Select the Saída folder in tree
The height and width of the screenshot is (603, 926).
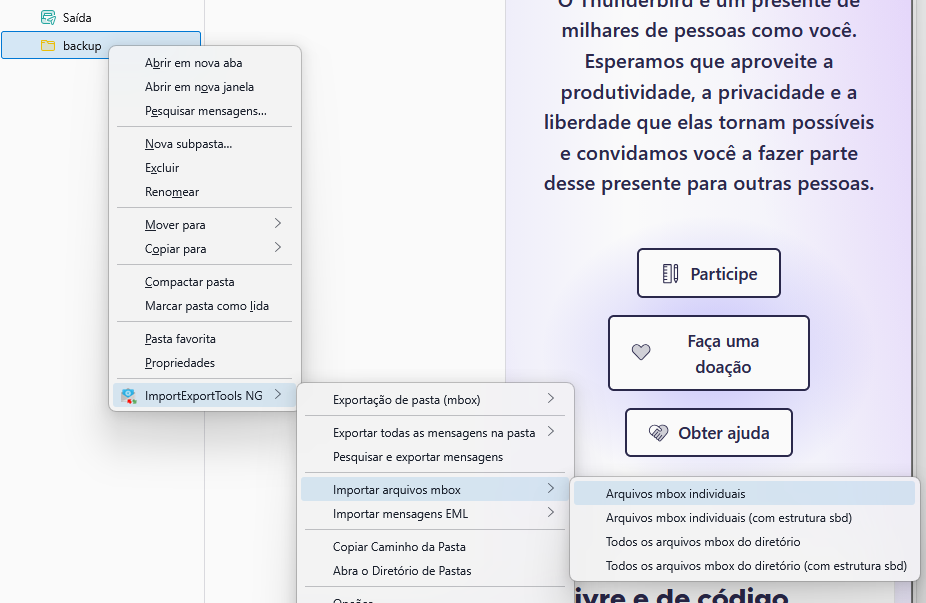click(101, 18)
